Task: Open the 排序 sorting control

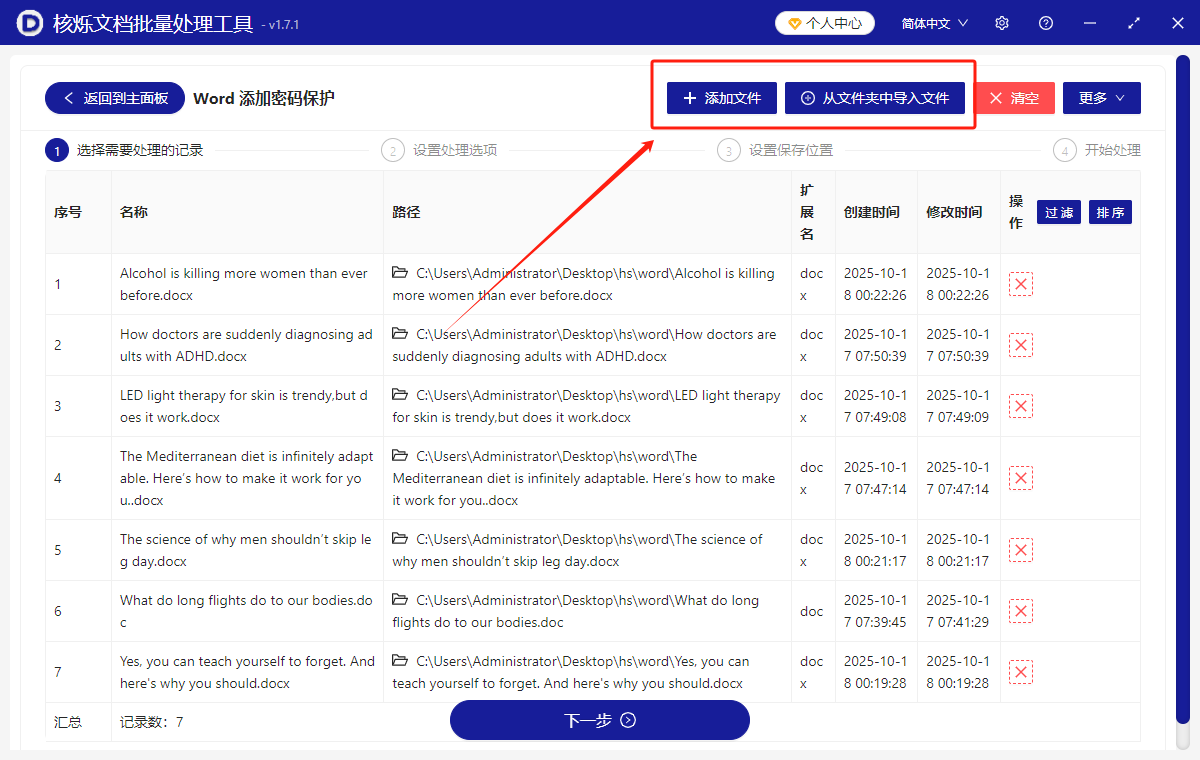Action: pyautogui.click(x=1110, y=211)
